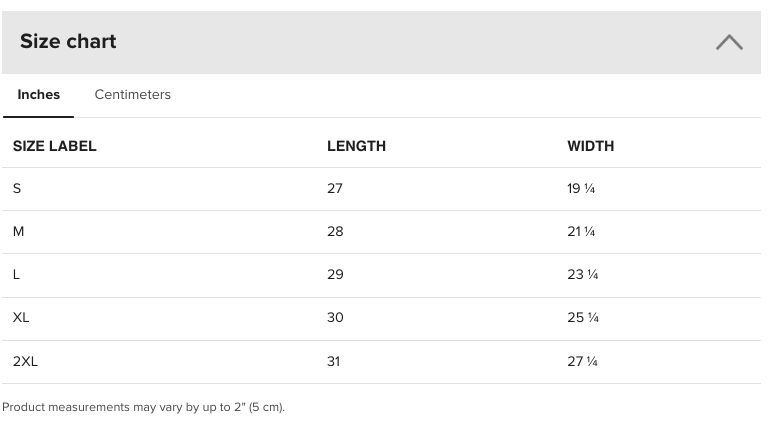Switch to the Centimeters tab
Viewport: 771px width, 438px height.
coord(133,95)
